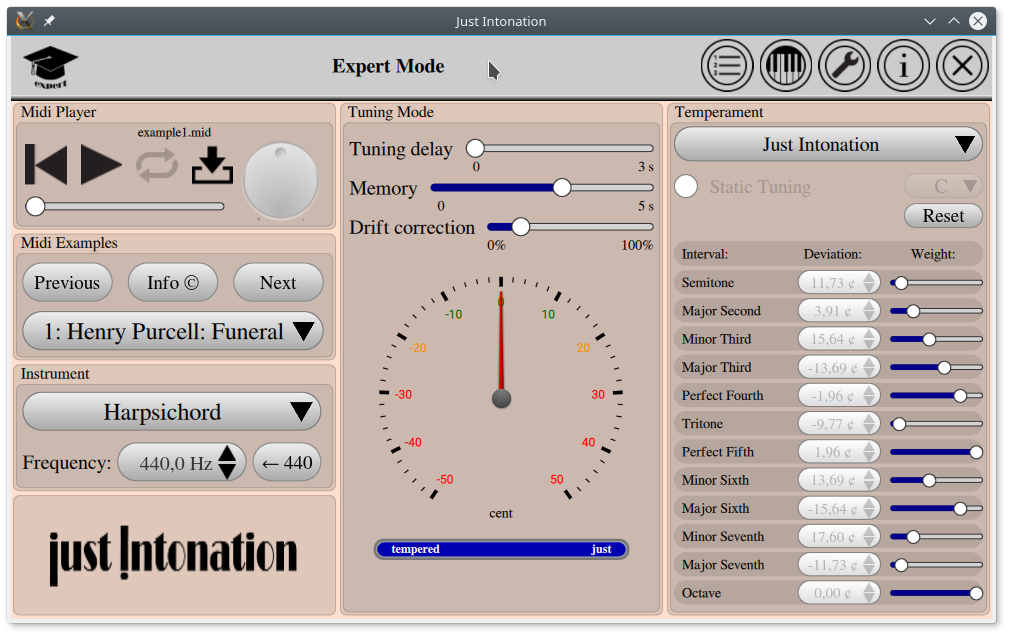Click the circled X quit icon
The image size is (1009, 636).
coord(963,67)
